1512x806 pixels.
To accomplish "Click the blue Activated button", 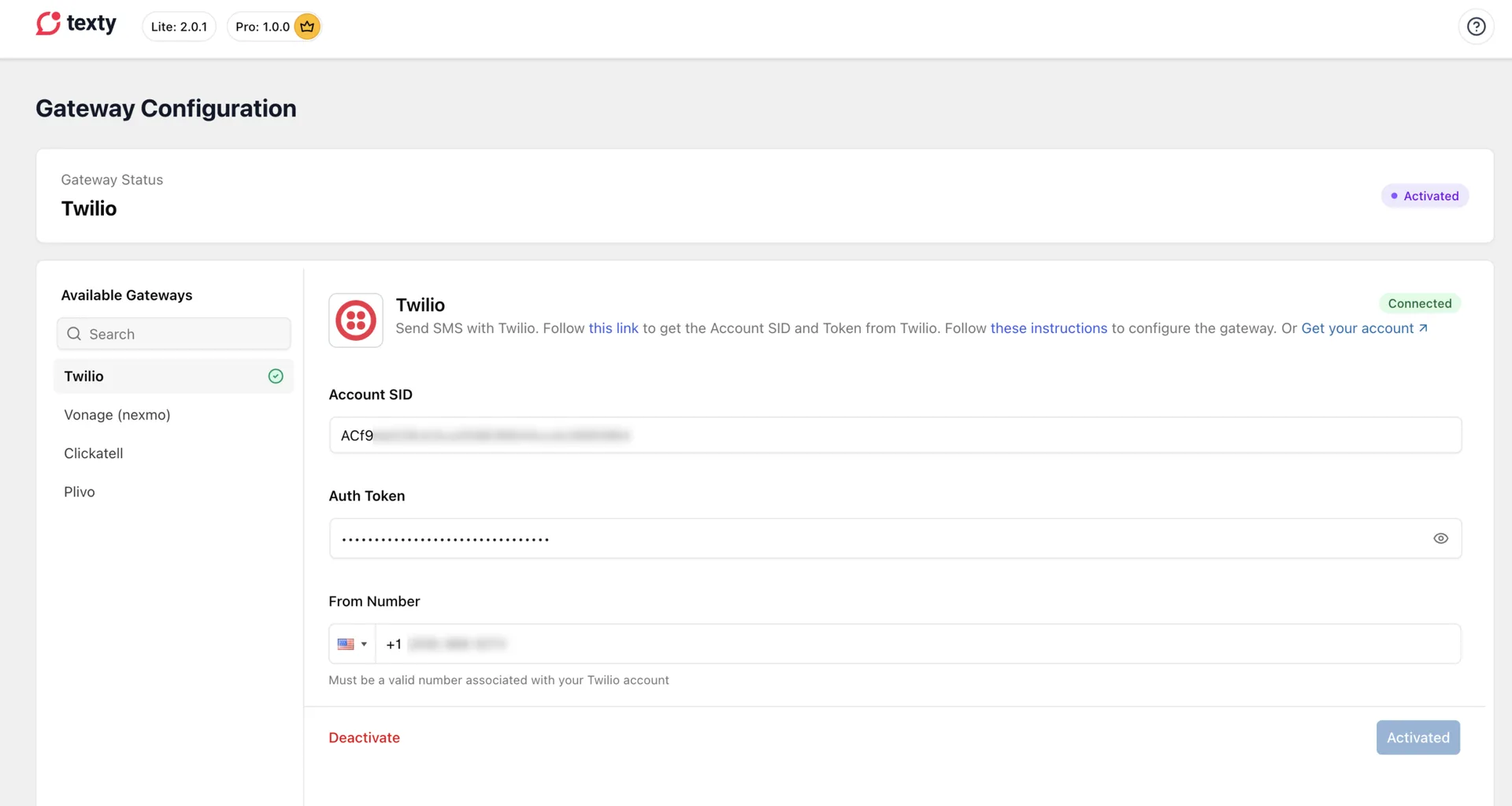I will click(x=1417, y=738).
